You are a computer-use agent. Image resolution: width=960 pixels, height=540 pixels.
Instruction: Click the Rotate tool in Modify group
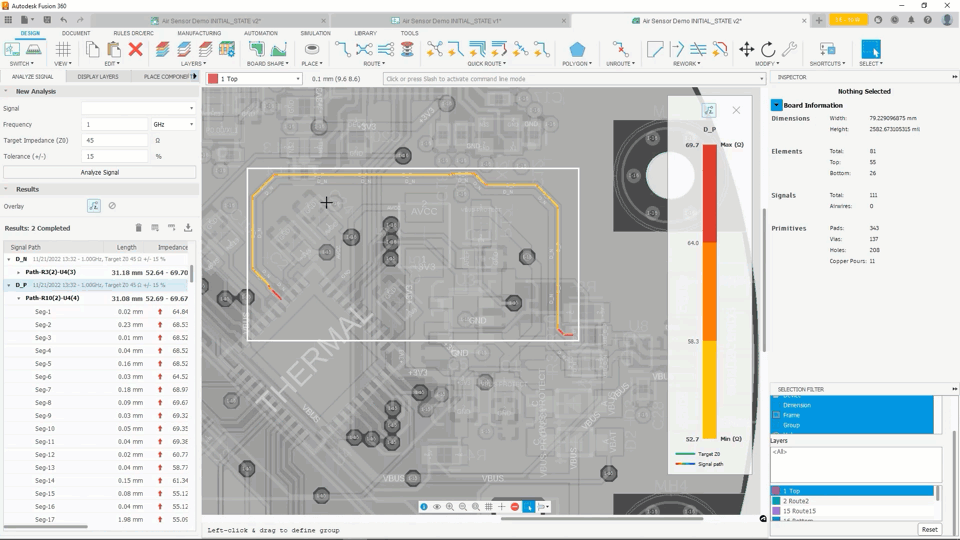(768, 49)
